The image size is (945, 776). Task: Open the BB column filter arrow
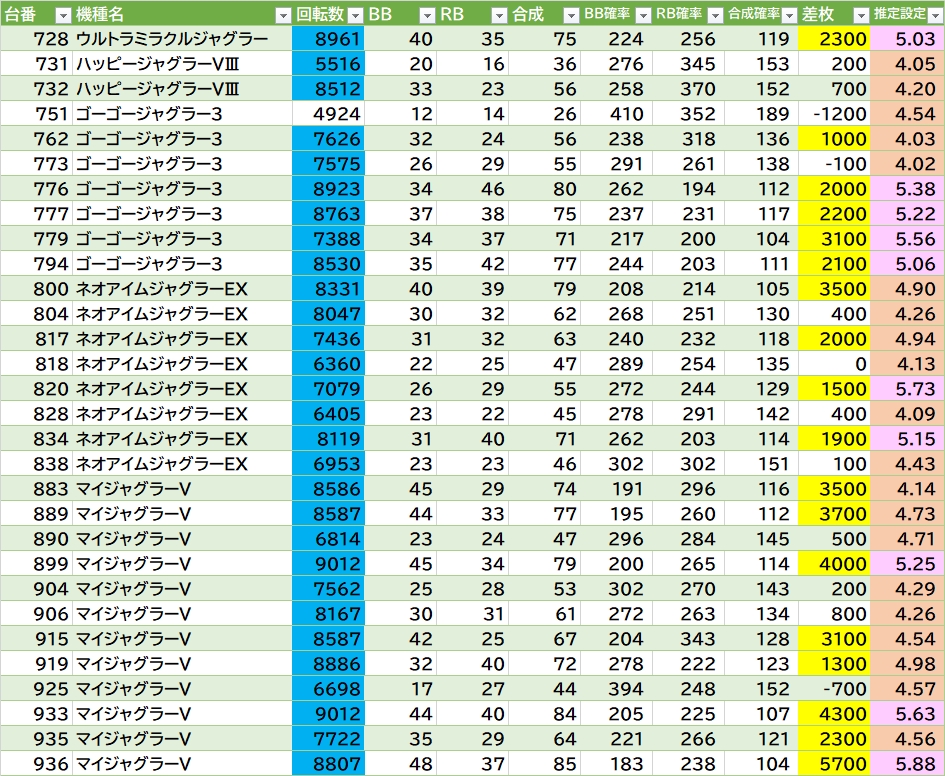coord(427,15)
